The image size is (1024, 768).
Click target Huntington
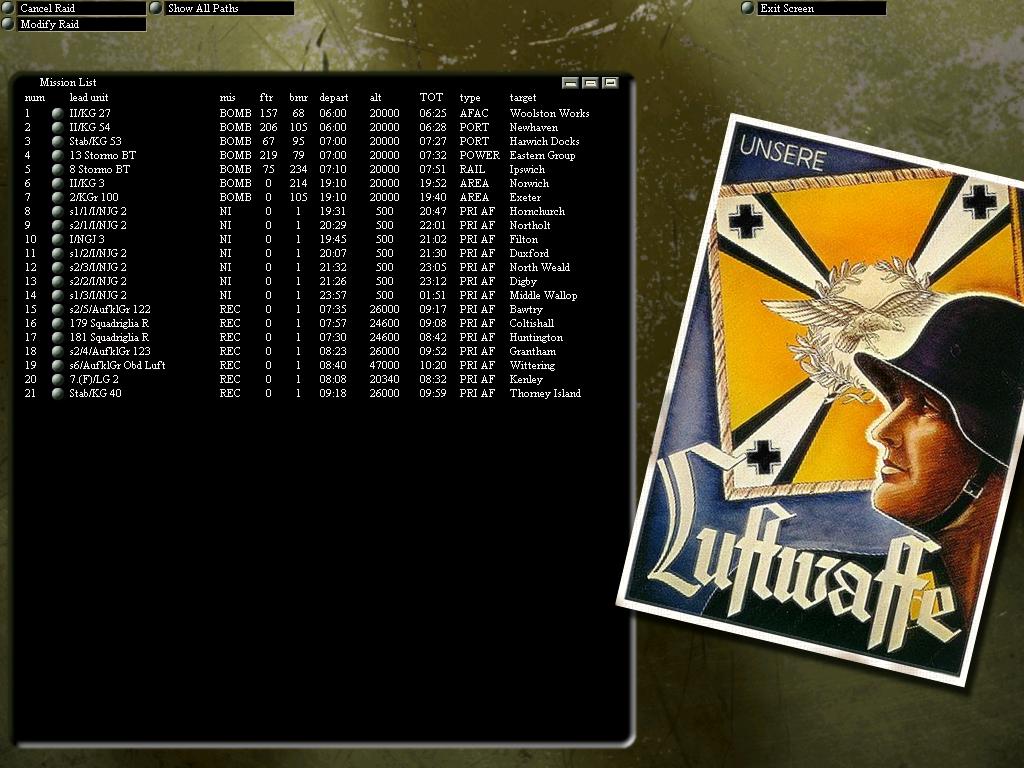[536, 338]
